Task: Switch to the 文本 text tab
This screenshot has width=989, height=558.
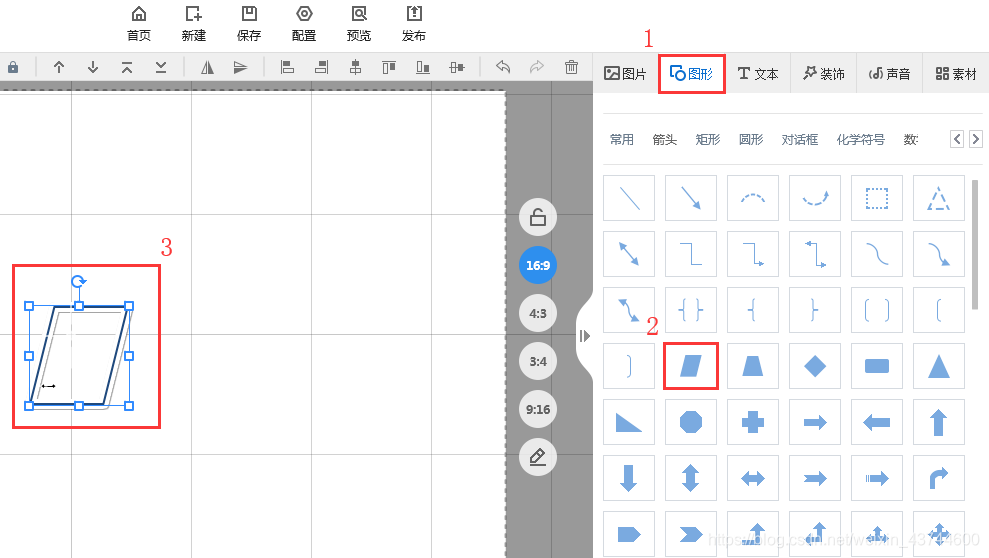Action: coord(758,74)
